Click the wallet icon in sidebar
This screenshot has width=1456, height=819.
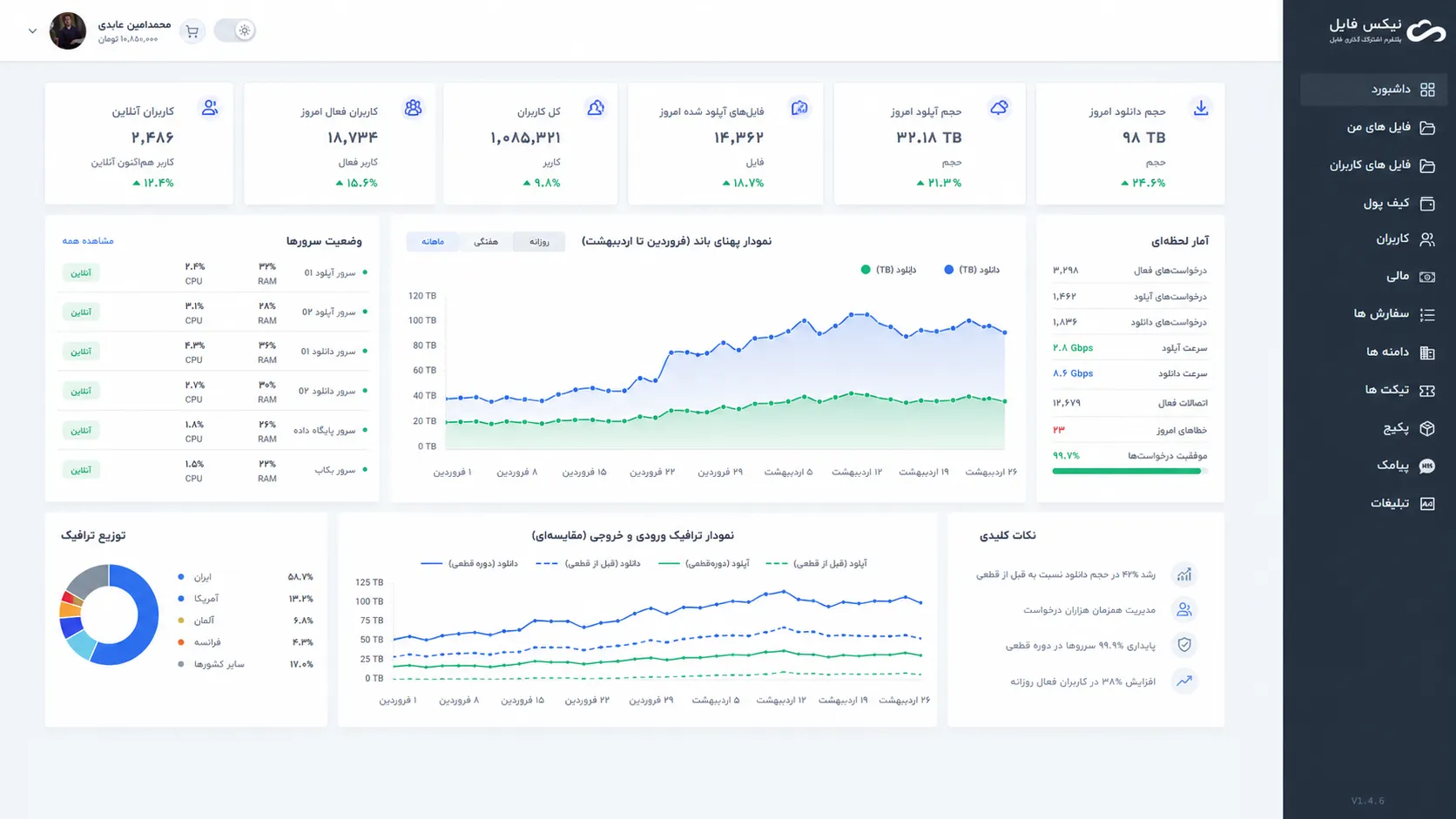tap(1427, 204)
